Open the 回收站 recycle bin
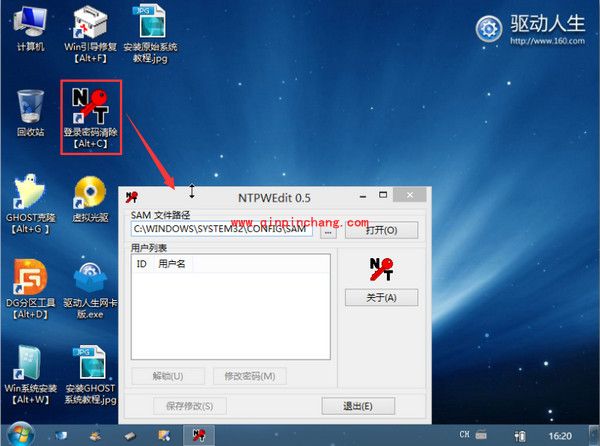 [x=30, y=113]
